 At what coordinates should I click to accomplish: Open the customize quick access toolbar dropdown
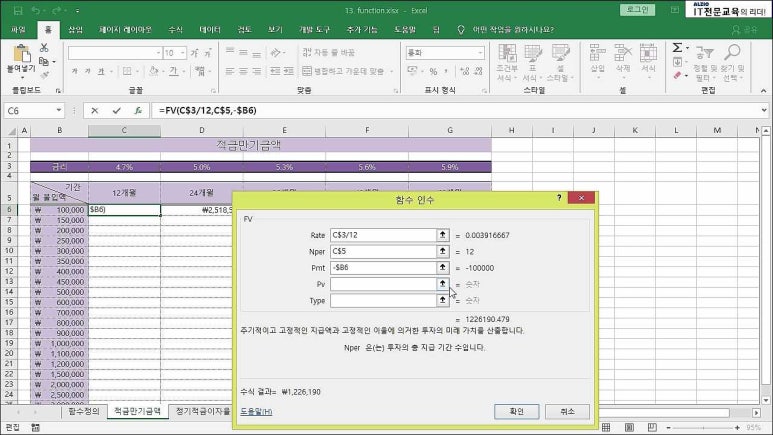(78, 10)
